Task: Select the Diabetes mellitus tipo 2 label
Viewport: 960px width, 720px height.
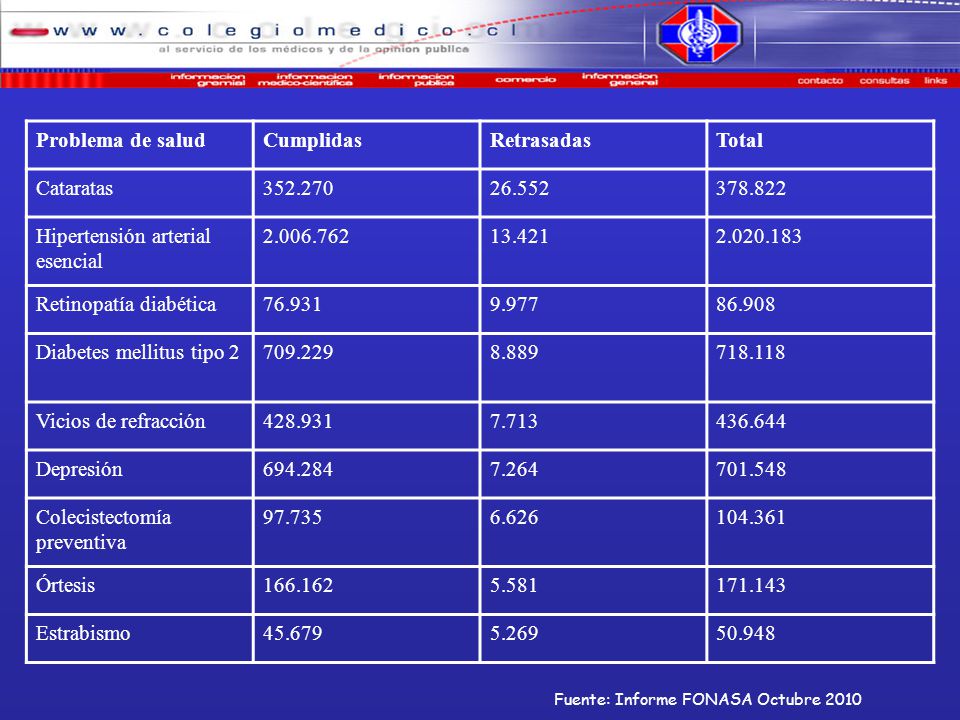Action: click(137, 353)
